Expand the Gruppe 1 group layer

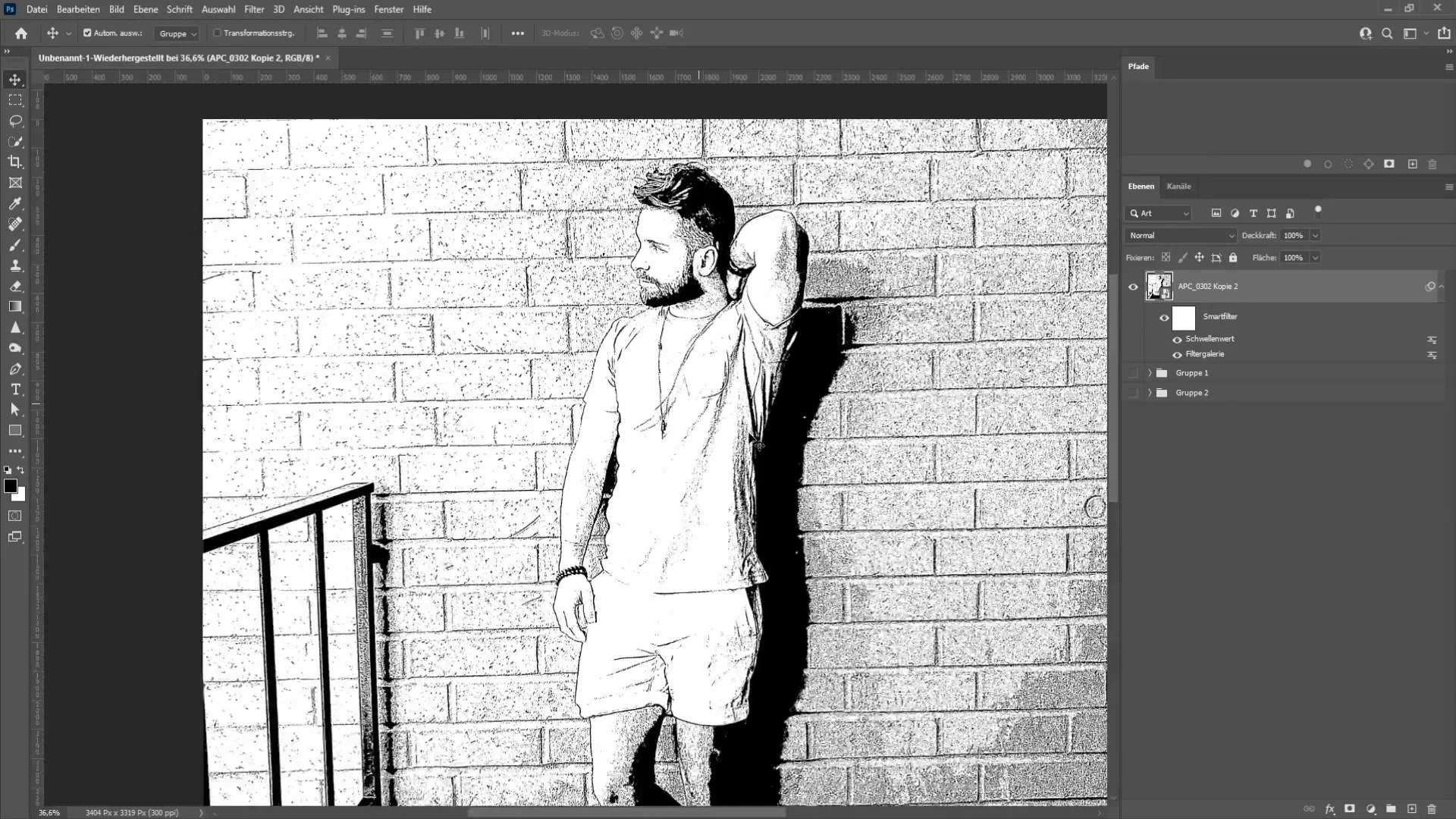[1148, 373]
